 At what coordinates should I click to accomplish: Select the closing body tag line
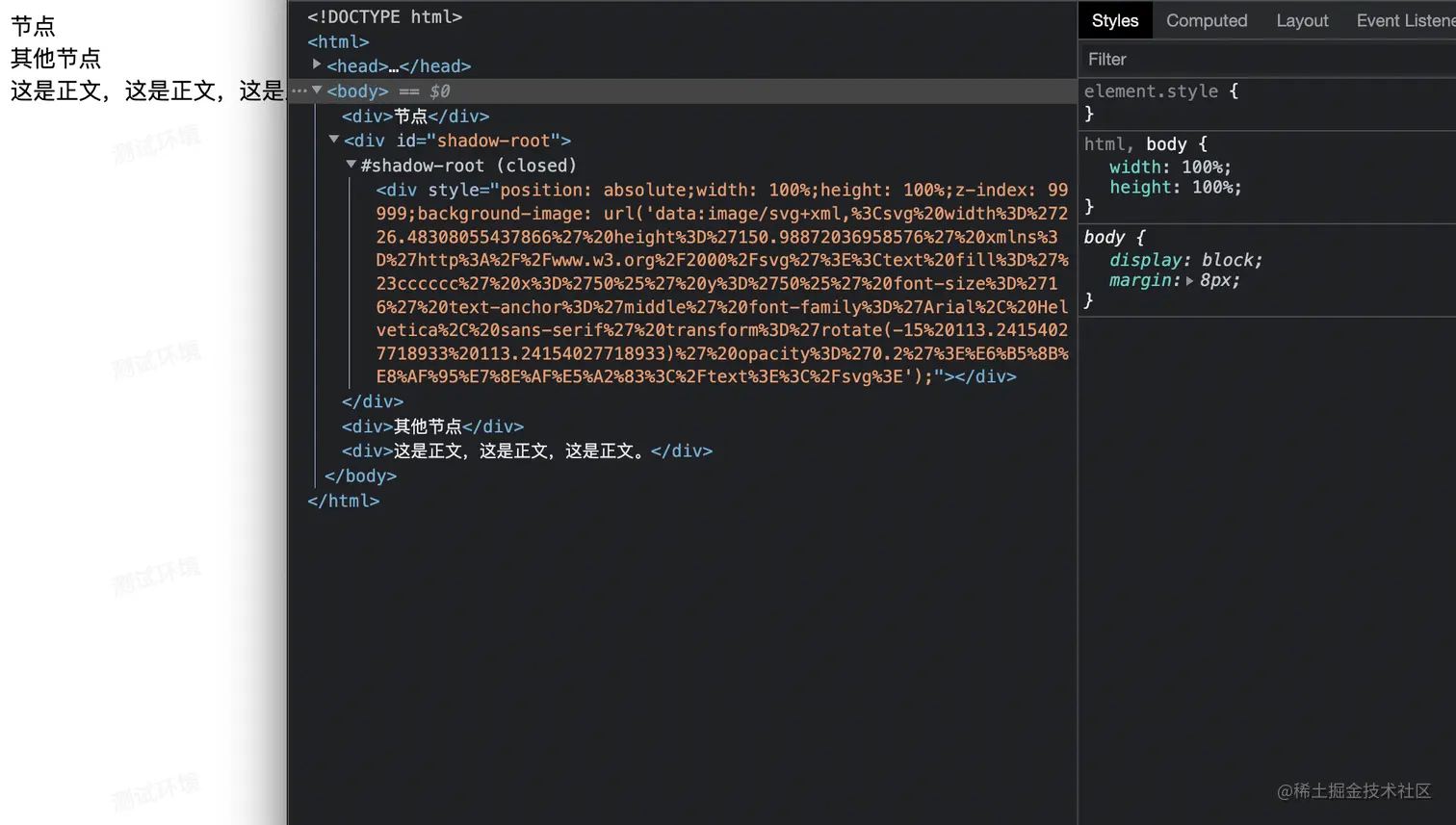[361, 476]
